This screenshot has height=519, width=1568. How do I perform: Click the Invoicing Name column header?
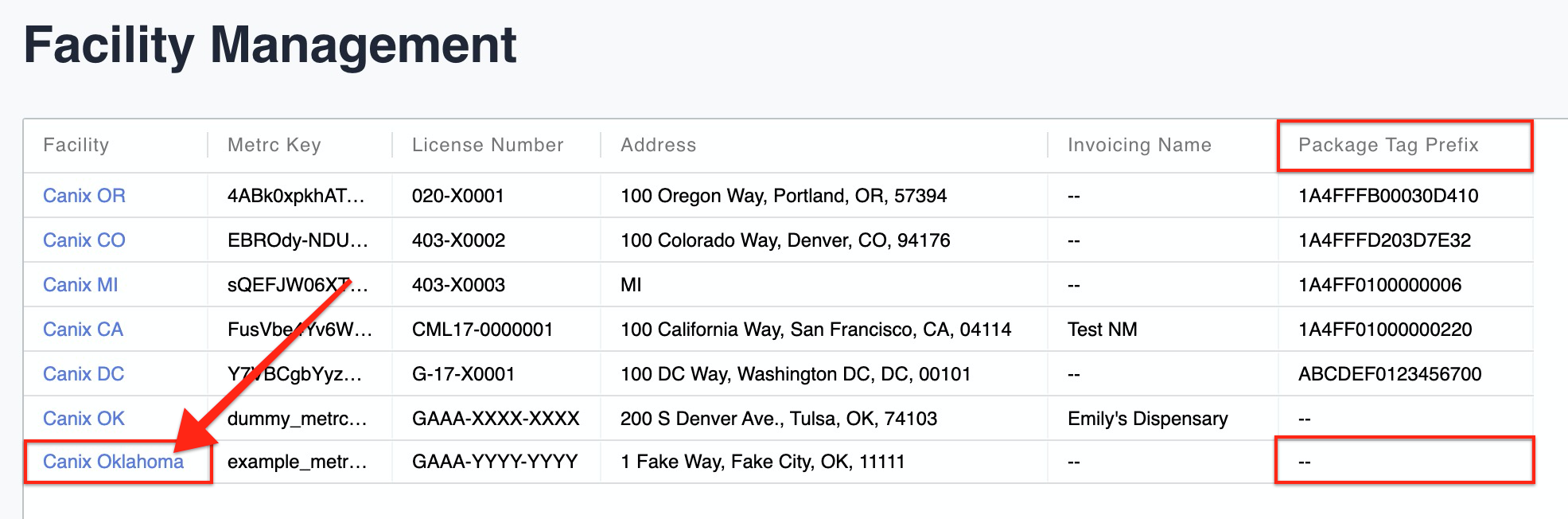pyautogui.click(x=1139, y=145)
